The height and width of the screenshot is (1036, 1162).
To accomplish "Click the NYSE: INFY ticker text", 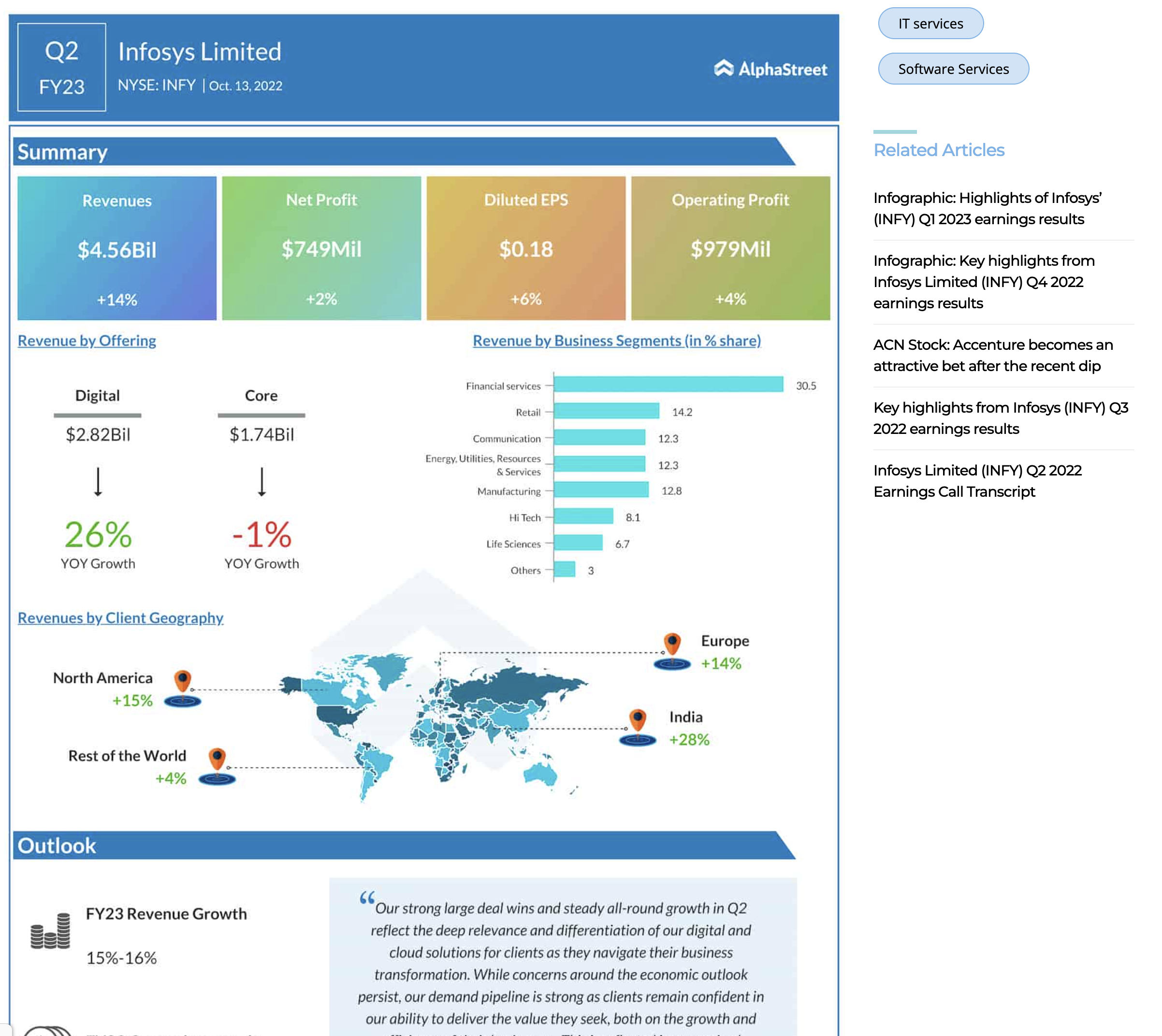I will [157, 86].
